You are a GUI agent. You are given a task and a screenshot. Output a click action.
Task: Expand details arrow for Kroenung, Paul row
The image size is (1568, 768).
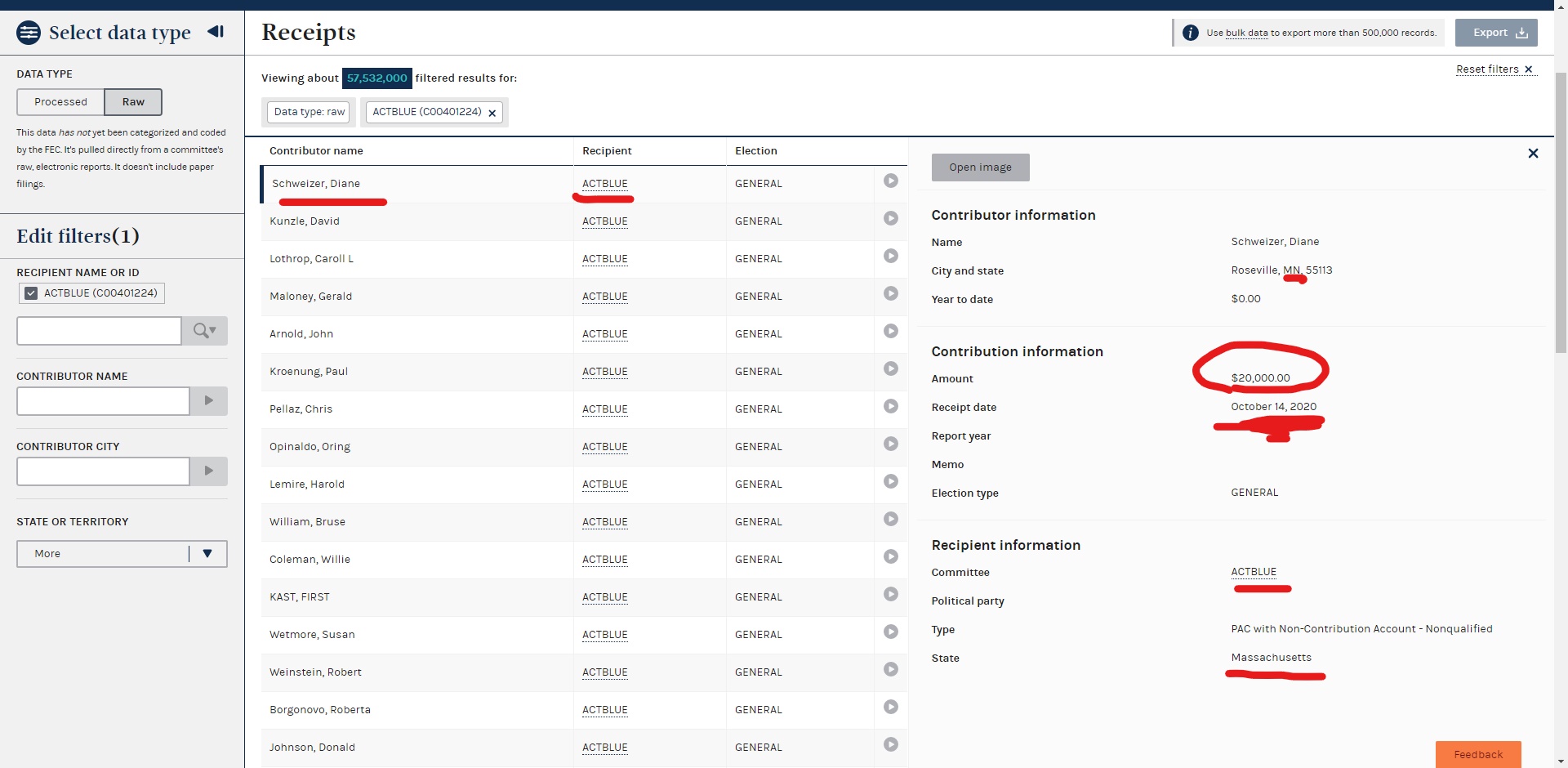coord(891,368)
